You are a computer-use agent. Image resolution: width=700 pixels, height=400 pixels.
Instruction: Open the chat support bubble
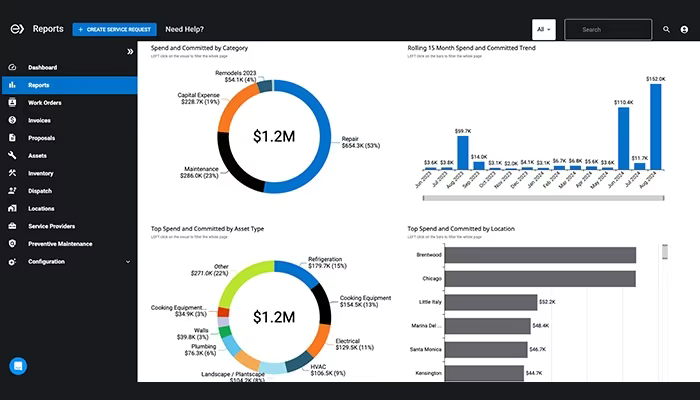[18, 366]
